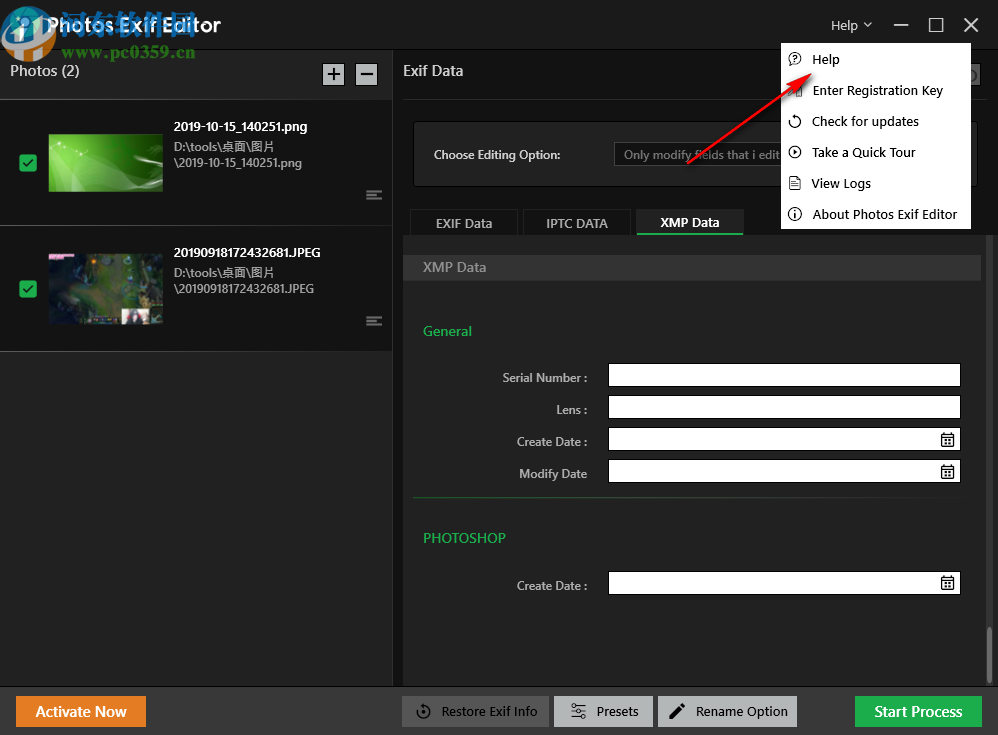998x735 pixels.
Task: Open options menu beside 2019-10-15_140251.png
Action: point(374,195)
